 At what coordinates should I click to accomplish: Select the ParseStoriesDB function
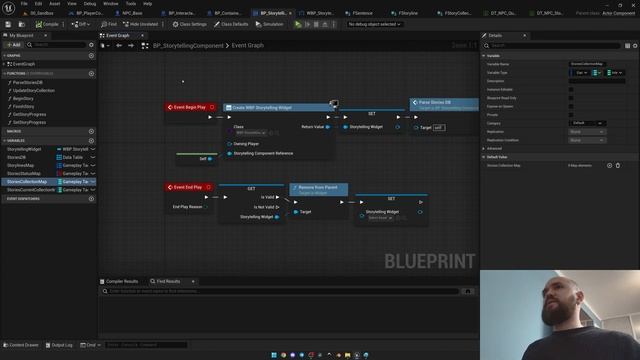pyautogui.click(x=27, y=82)
